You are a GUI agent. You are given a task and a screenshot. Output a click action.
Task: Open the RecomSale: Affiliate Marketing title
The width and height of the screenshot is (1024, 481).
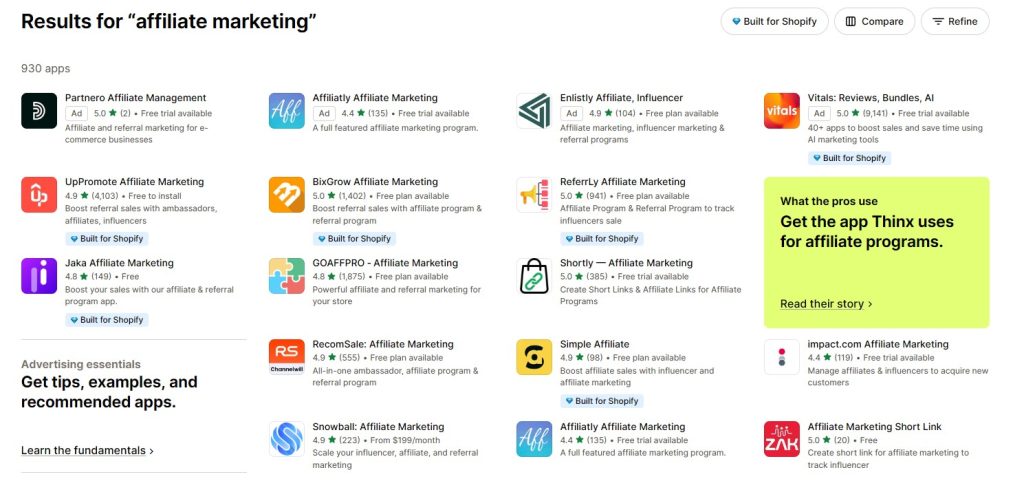tap(383, 344)
